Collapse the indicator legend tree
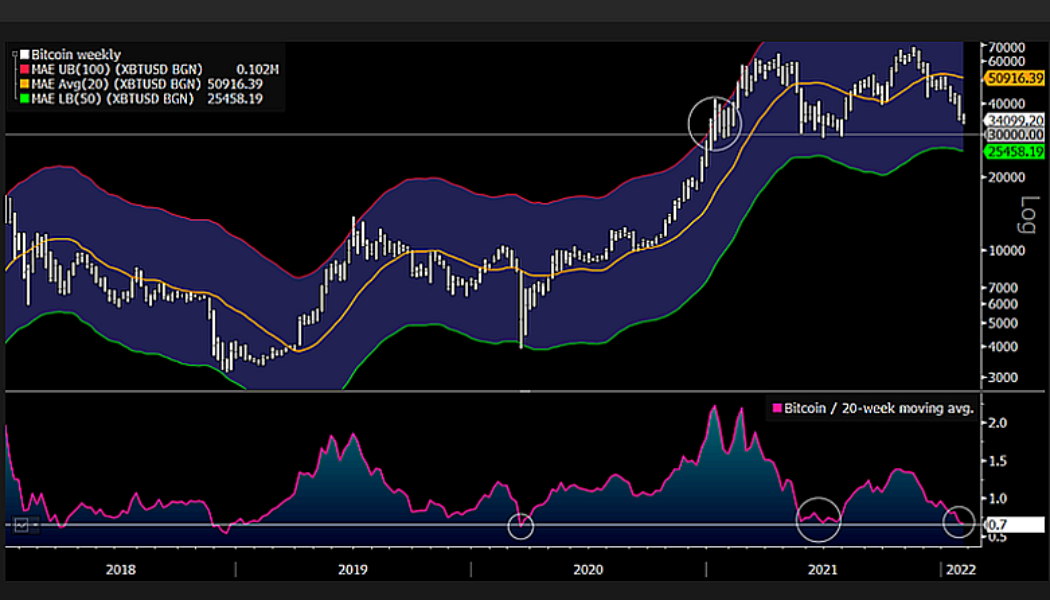The width and height of the screenshot is (1050, 600). coord(13,53)
